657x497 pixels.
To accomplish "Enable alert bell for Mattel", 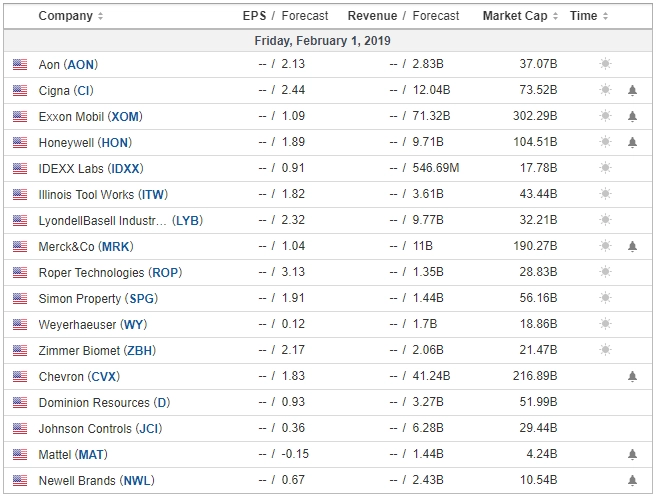I will (632, 454).
